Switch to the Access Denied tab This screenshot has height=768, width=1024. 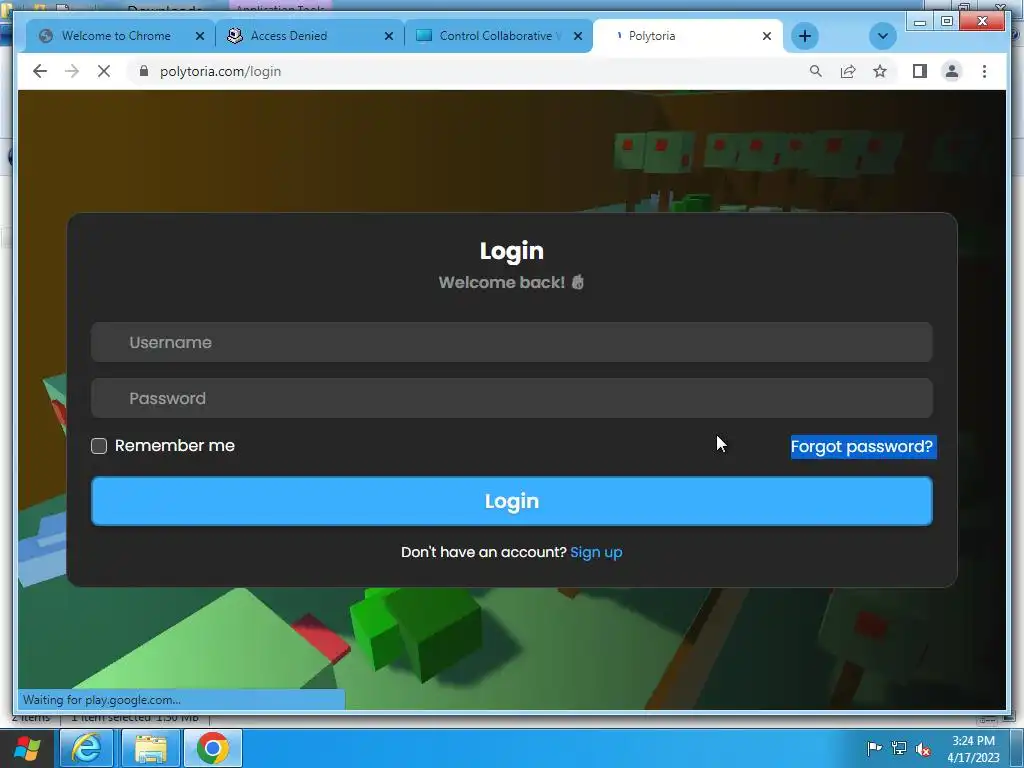pyautogui.click(x=289, y=36)
